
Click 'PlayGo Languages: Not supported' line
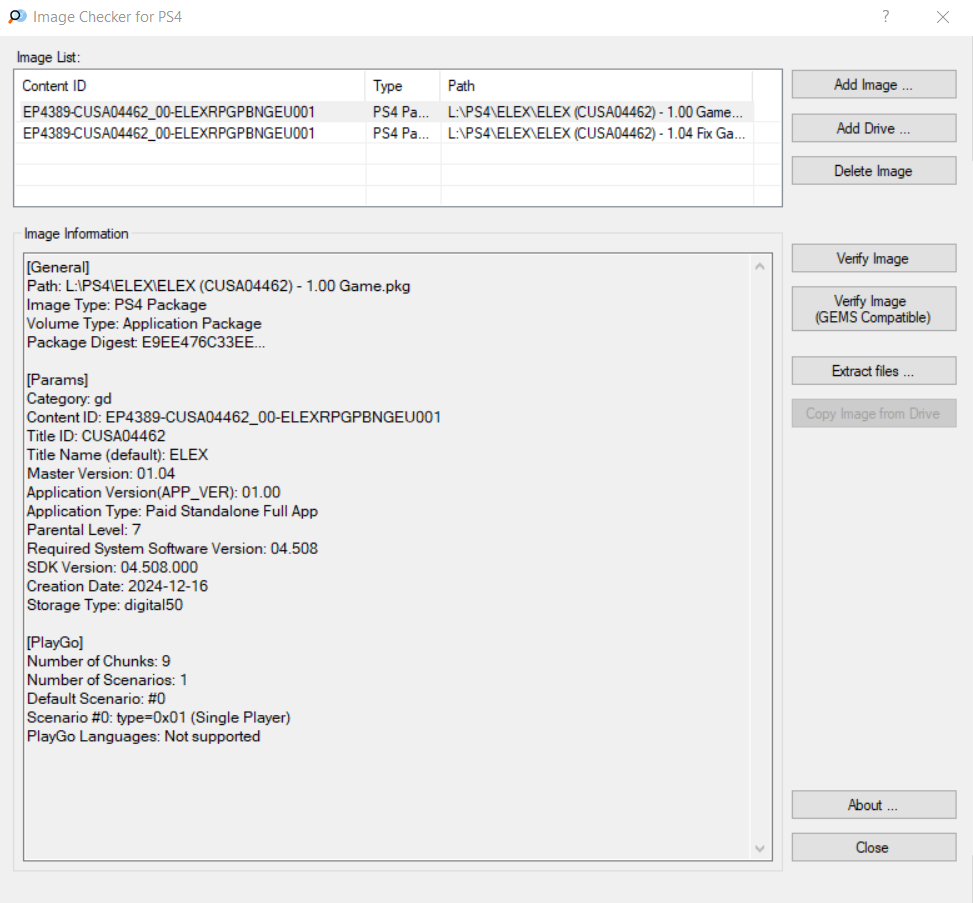[x=143, y=736]
